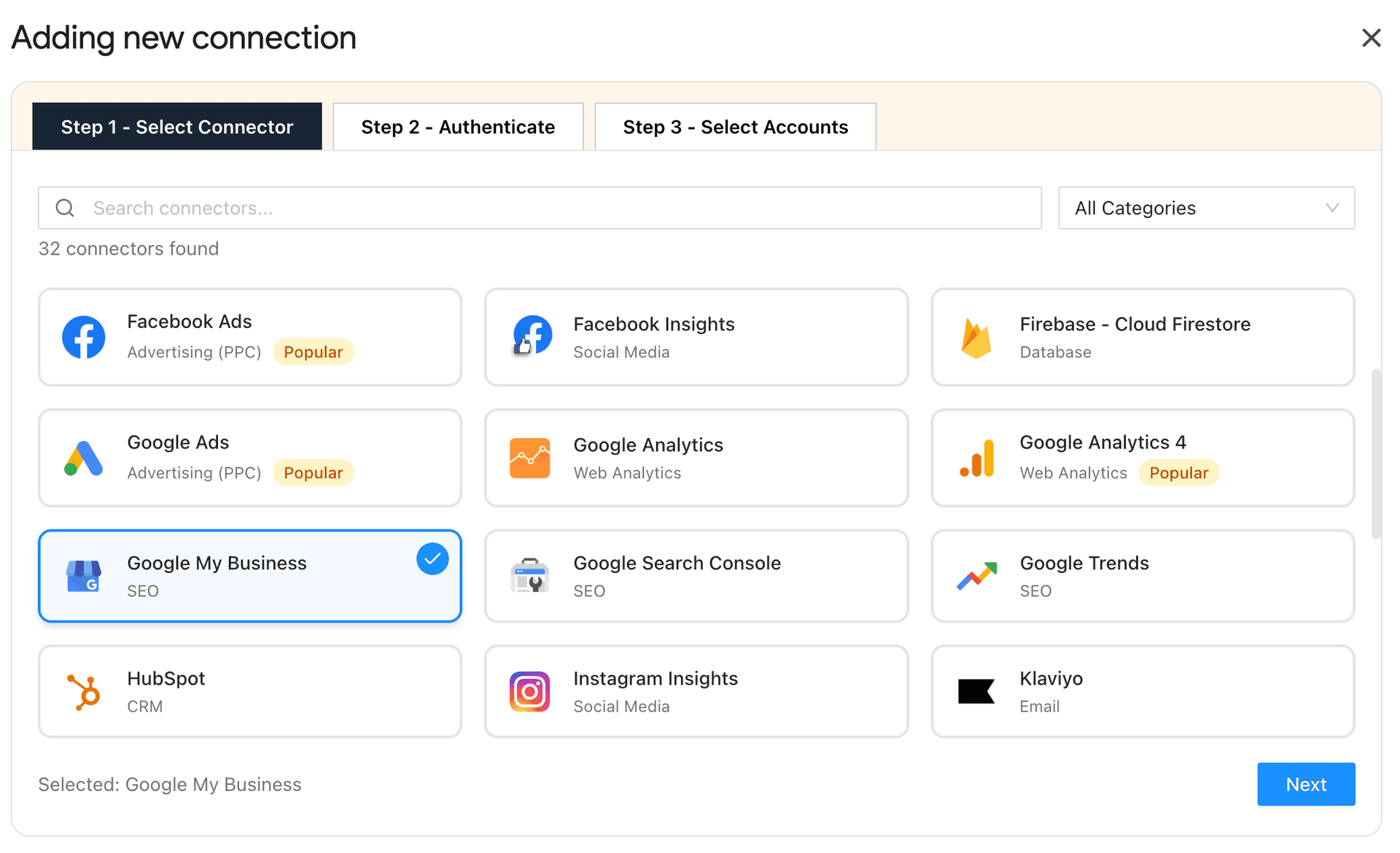
Task: Click the Popular badge on Google Analytics 4
Action: (1179, 472)
